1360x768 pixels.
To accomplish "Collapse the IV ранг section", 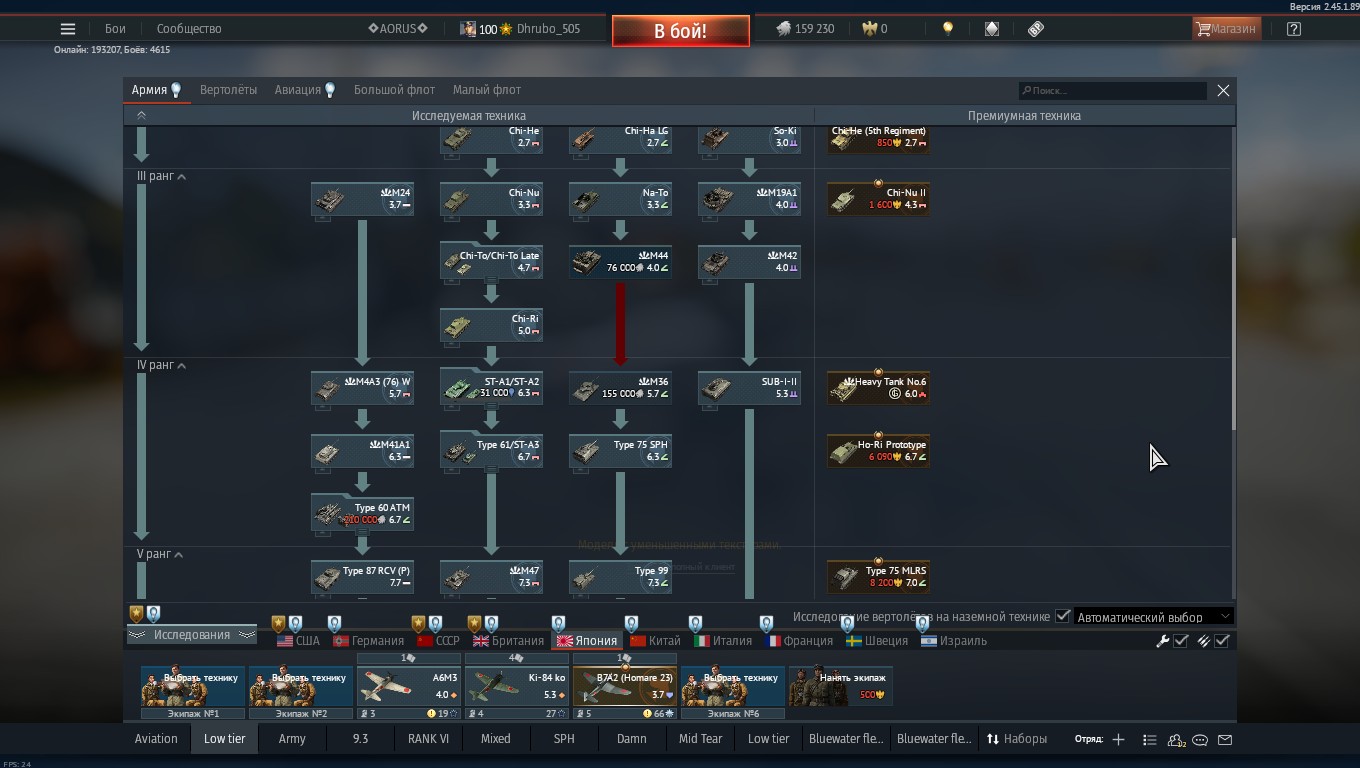I will coord(161,366).
